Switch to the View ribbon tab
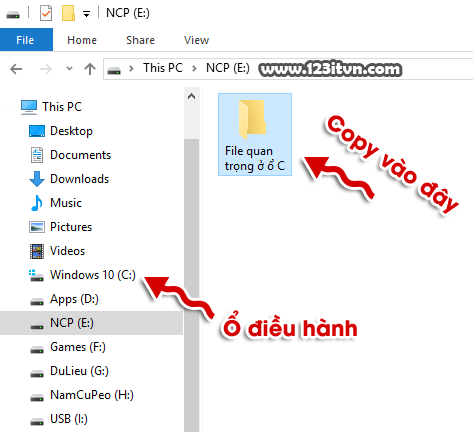Screen dimensions: 473x432 pyautogui.click(x=196, y=40)
